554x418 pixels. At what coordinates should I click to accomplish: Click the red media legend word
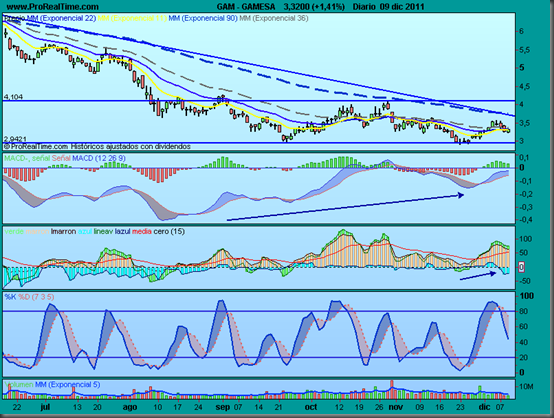[142, 231]
